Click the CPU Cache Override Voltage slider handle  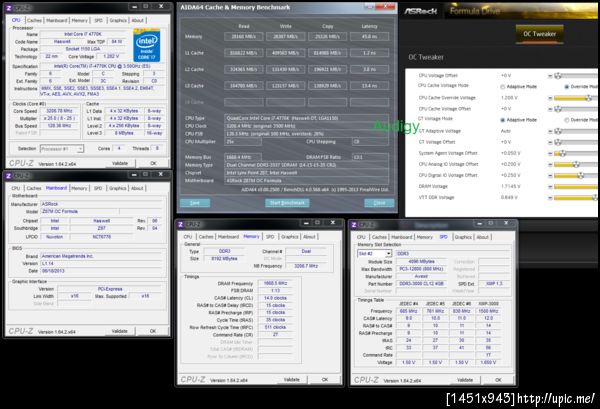589,98
